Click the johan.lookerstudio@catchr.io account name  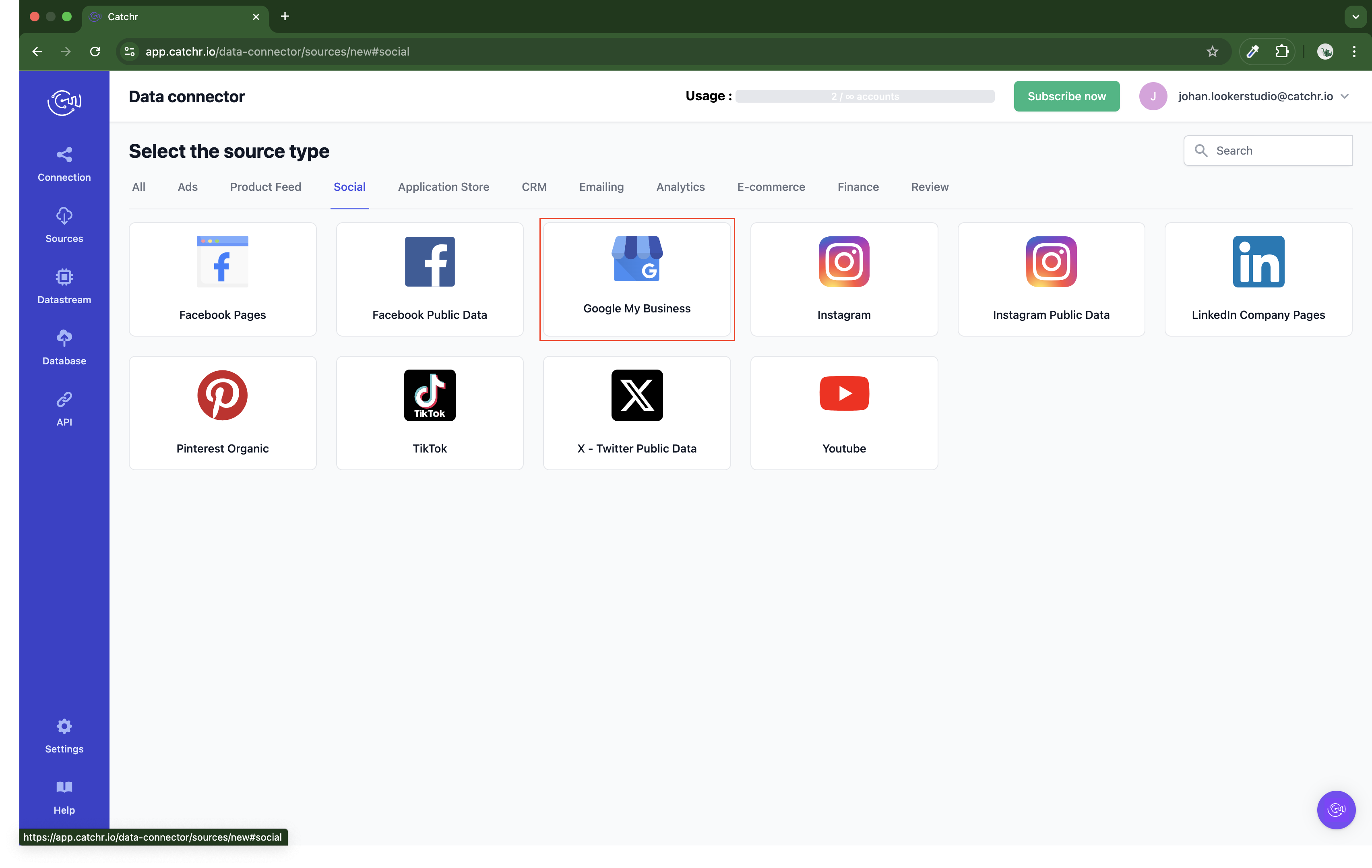(x=1255, y=96)
